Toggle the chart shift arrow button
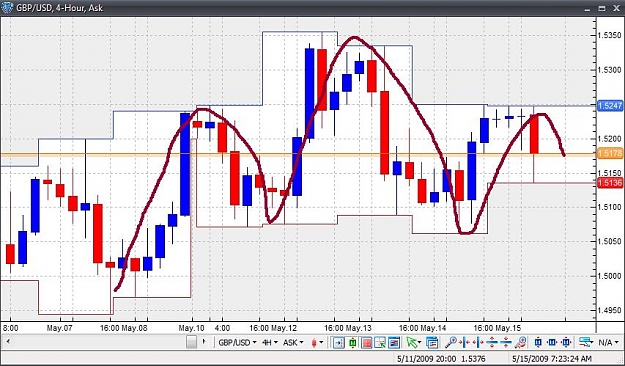 coord(339,342)
